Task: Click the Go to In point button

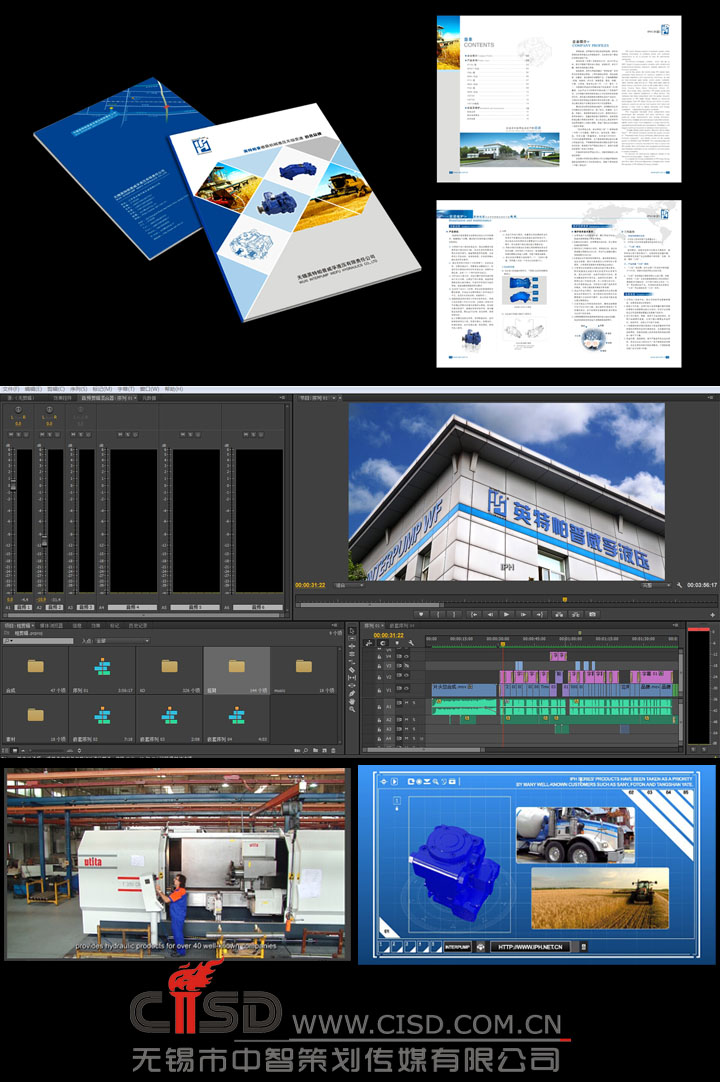Action: click(474, 614)
